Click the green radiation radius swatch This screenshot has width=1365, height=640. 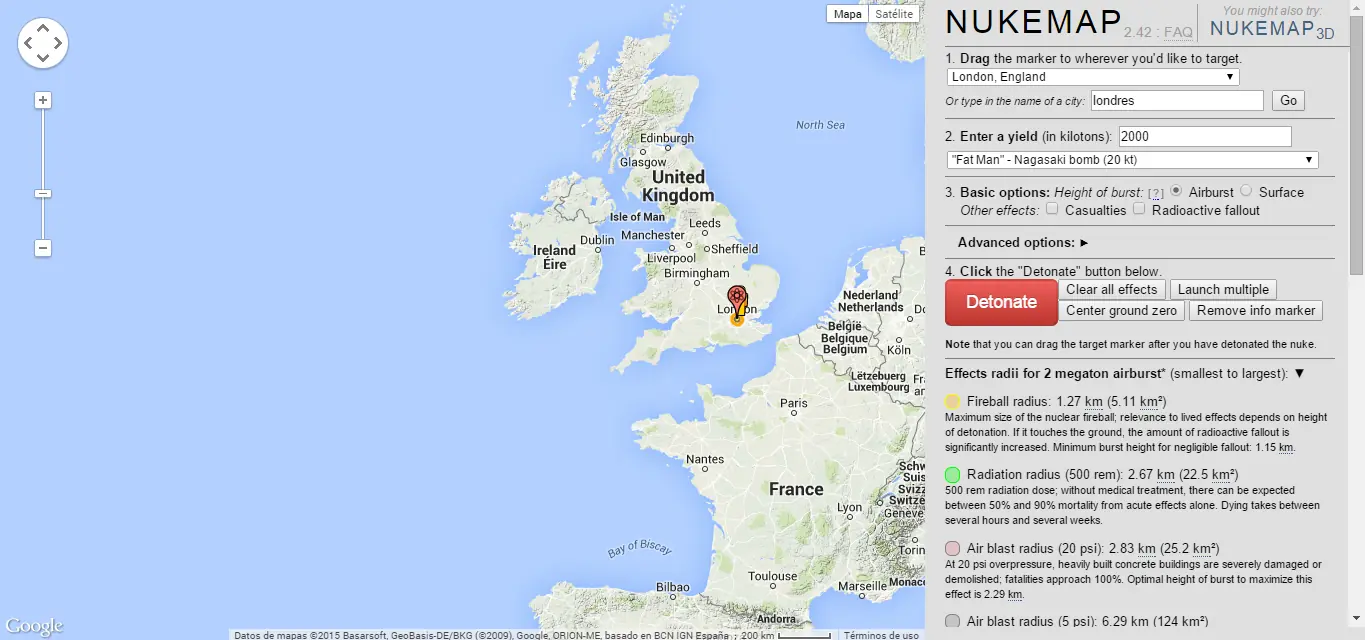coord(952,475)
